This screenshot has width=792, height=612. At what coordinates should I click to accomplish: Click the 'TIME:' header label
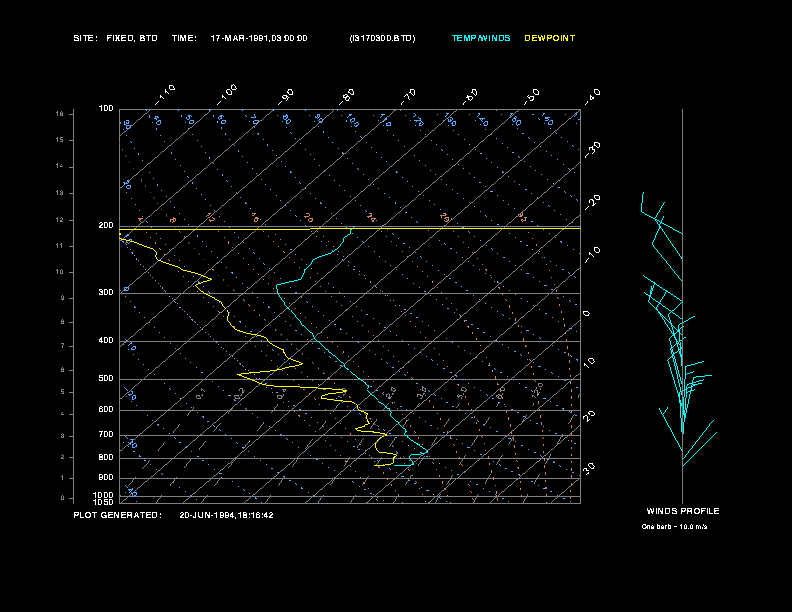pos(184,38)
